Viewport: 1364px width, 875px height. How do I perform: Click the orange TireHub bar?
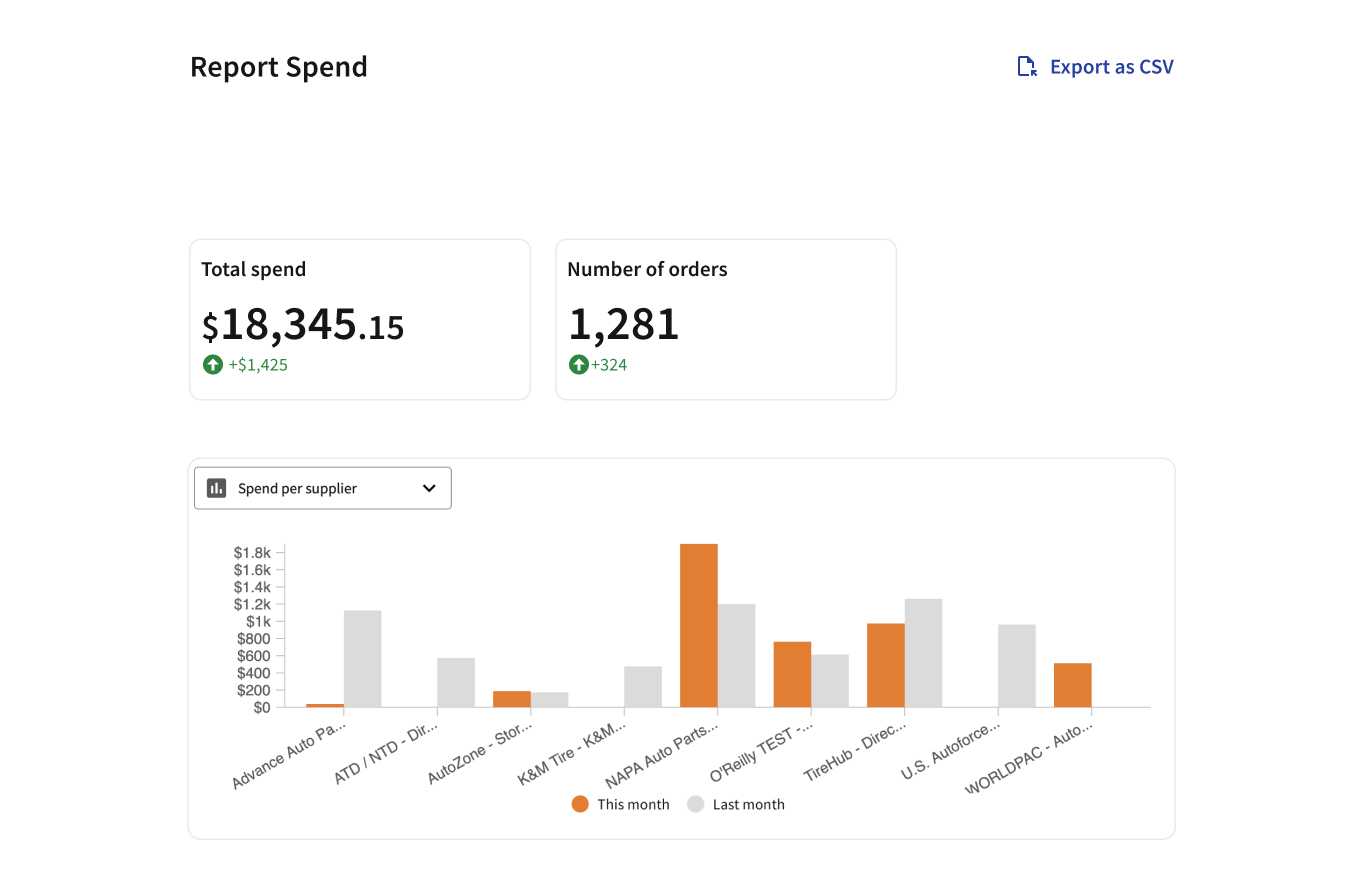pos(886,665)
